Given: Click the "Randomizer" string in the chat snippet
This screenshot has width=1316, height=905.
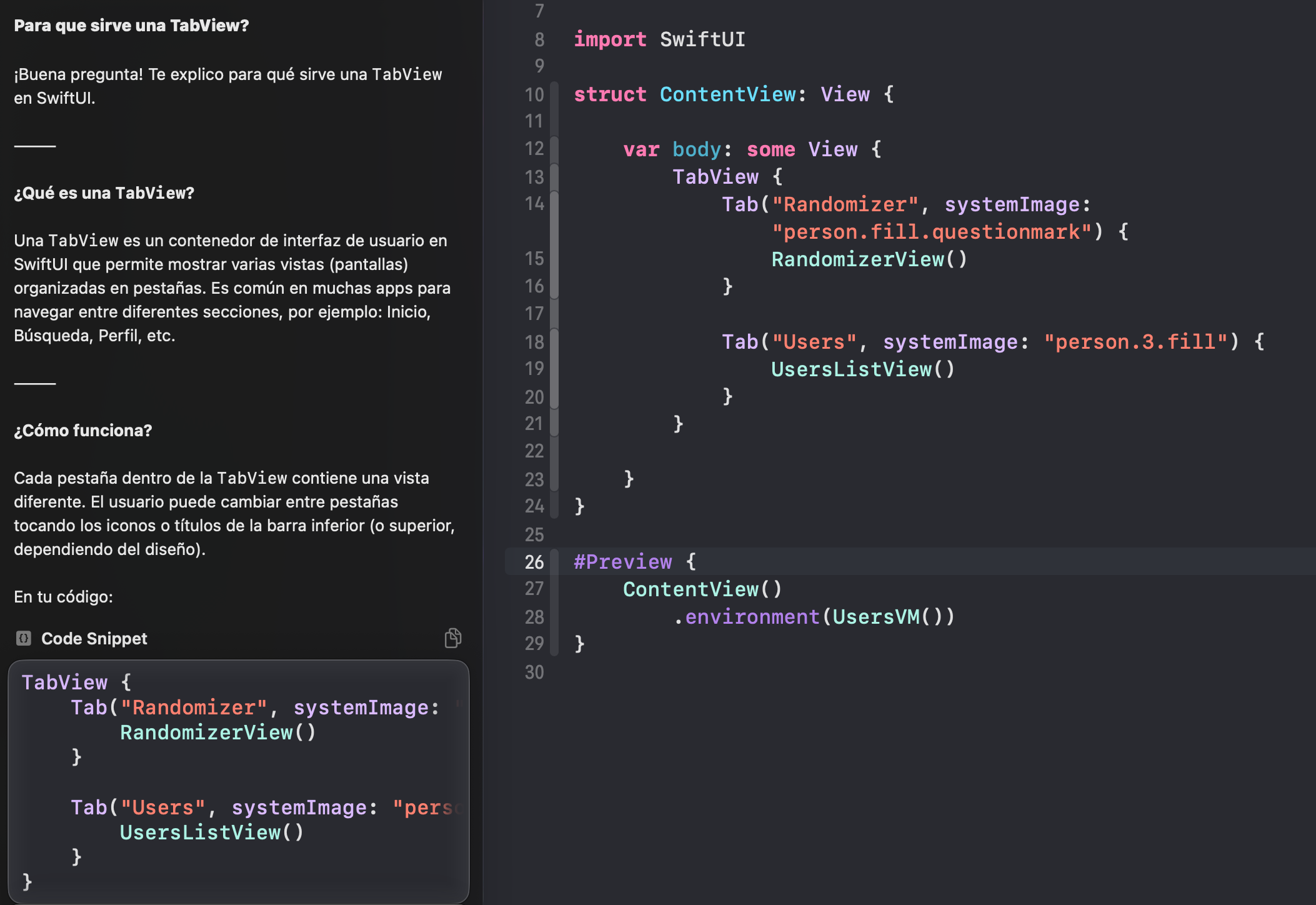Looking at the screenshot, I should point(194,707).
